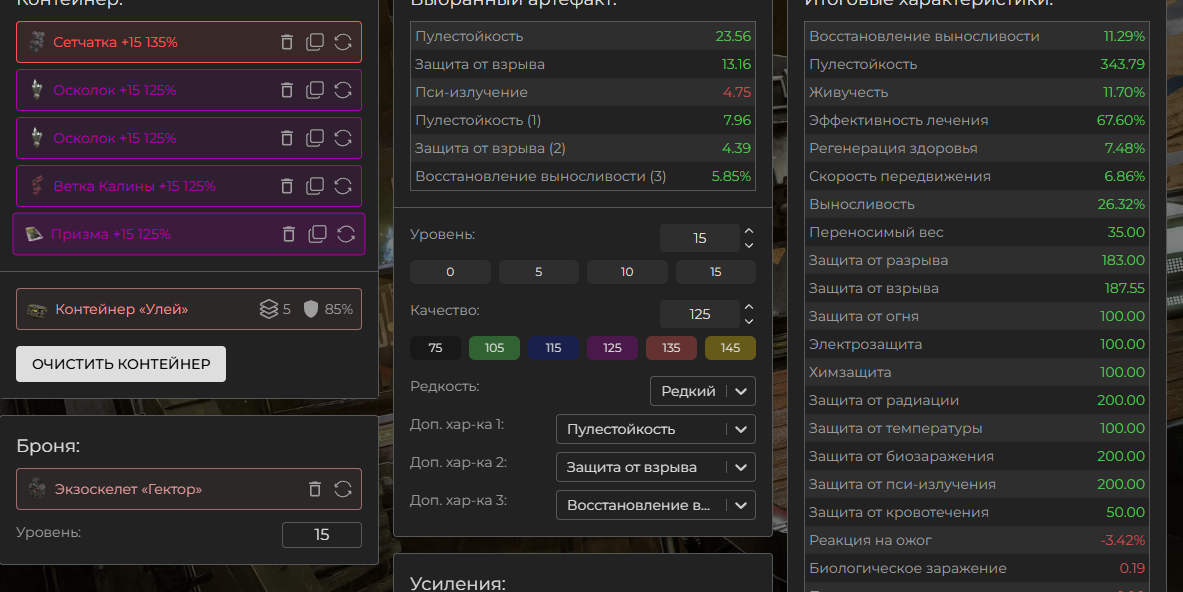Viewport: 1183px width, 592px height.
Task: Open Доп. хар-ка 1 dropdown Пулестойкость
Action: click(x=656, y=429)
